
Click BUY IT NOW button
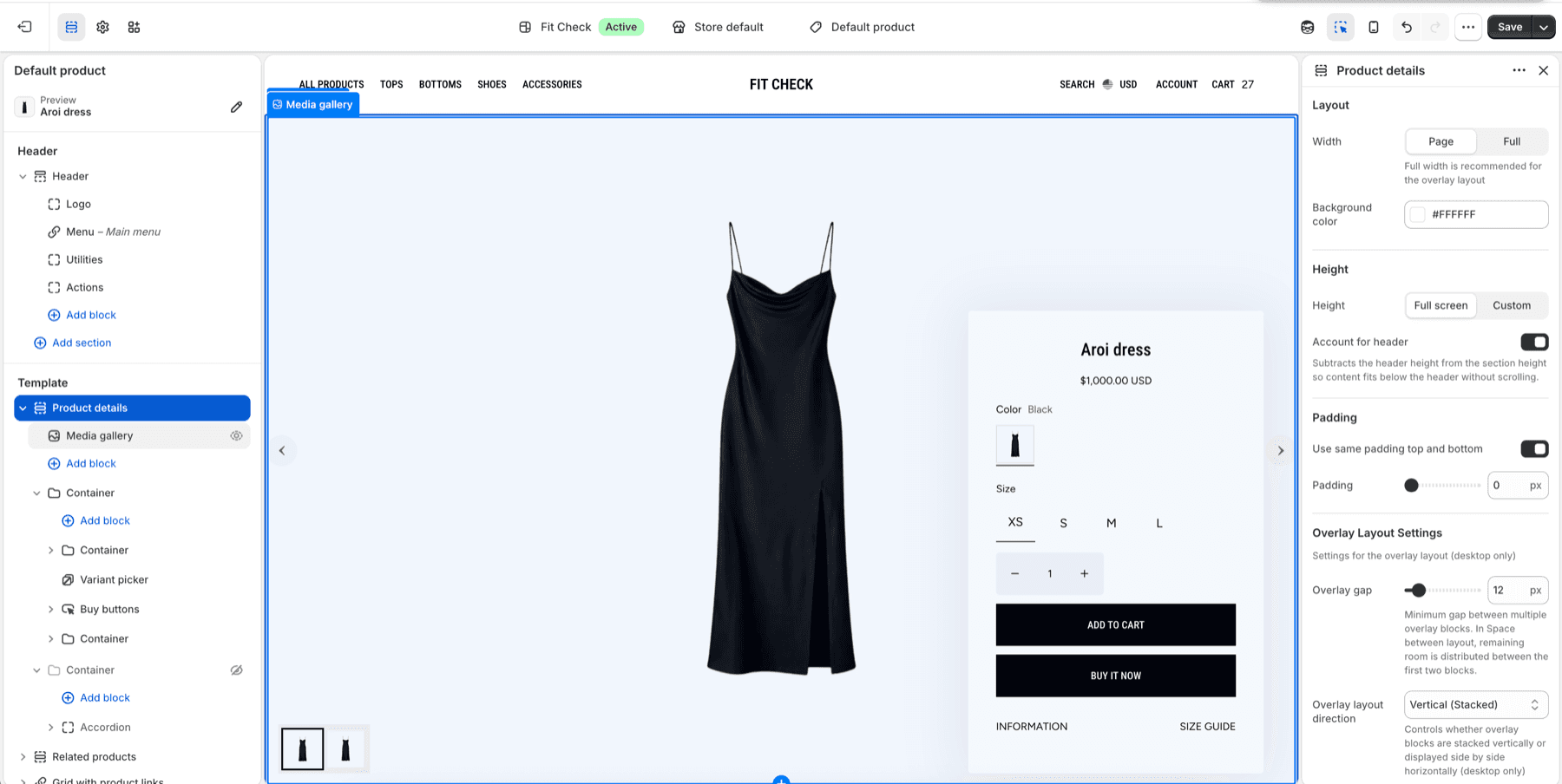(1115, 676)
